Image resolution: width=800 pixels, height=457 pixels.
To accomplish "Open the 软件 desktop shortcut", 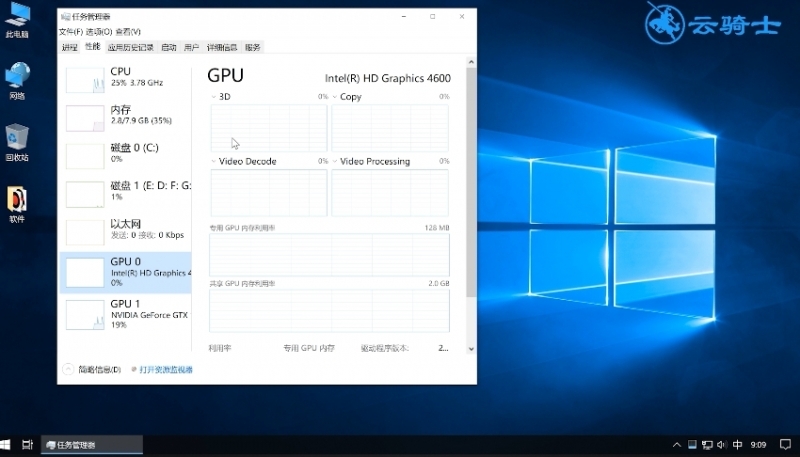I will coord(17,204).
